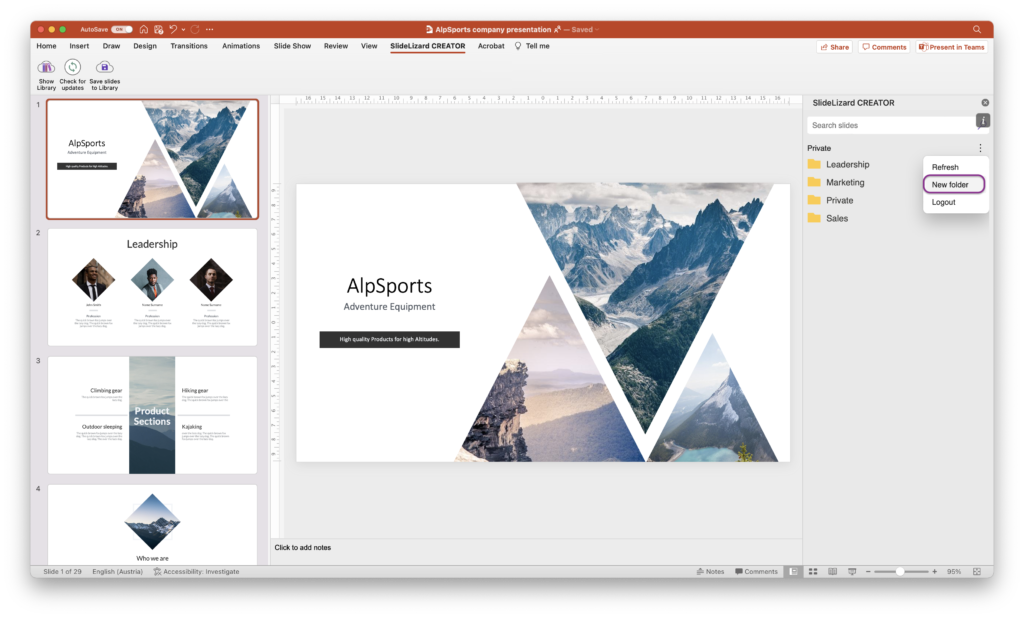The width and height of the screenshot is (1024, 618).
Task: Open the document title saved-status dropdown
Action: click(x=597, y=29)
